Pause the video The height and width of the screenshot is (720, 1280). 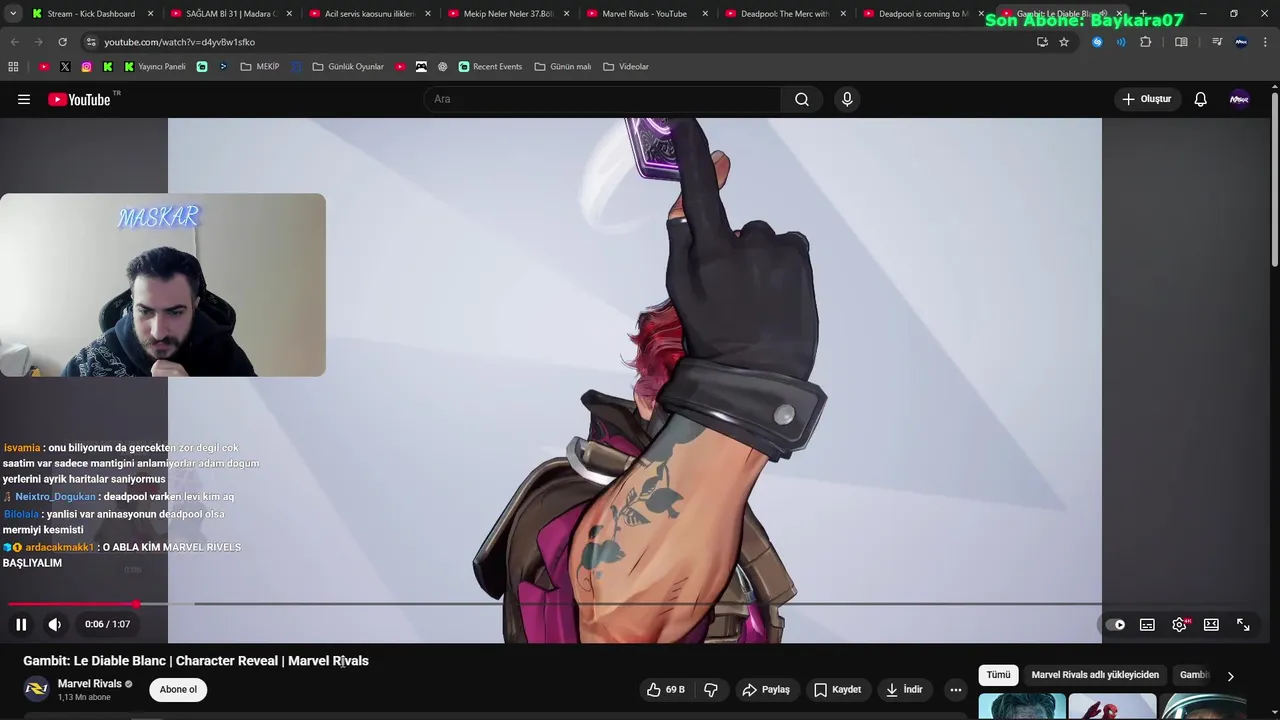[x=21, y=624]
